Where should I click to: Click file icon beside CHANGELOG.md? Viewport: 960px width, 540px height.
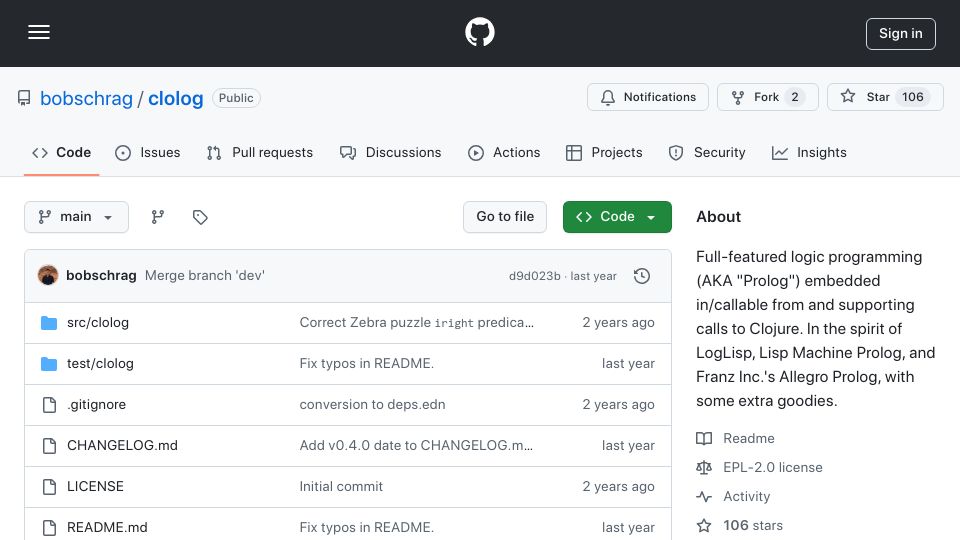[x=49, y=446]
